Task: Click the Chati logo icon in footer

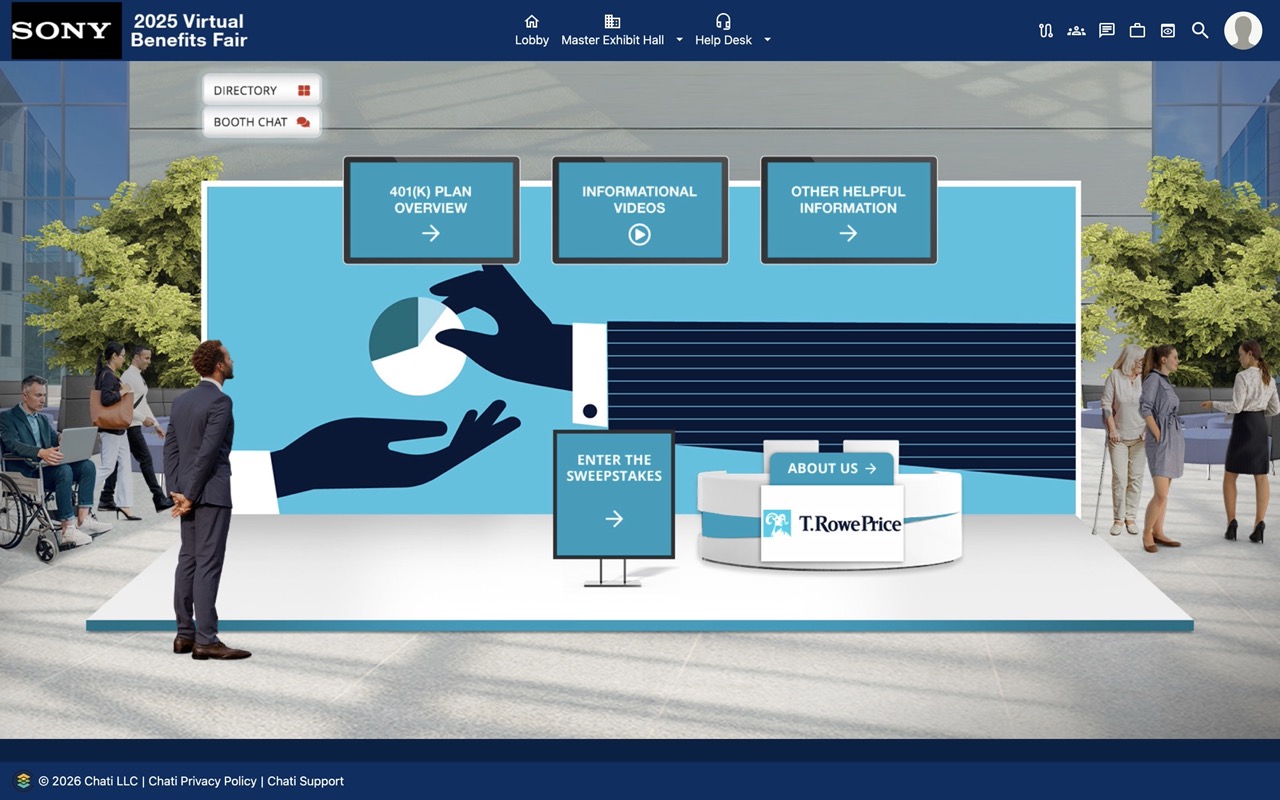Action: pos(23,781)
